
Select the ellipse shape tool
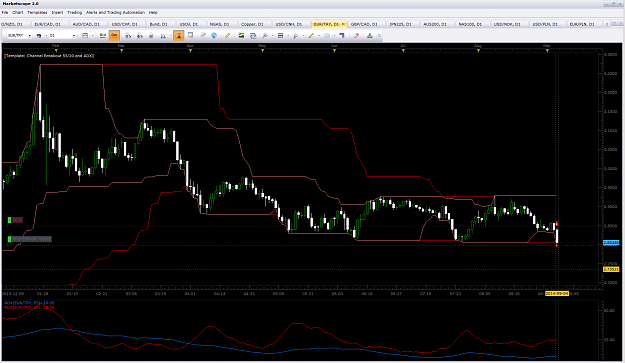[326, 36]
